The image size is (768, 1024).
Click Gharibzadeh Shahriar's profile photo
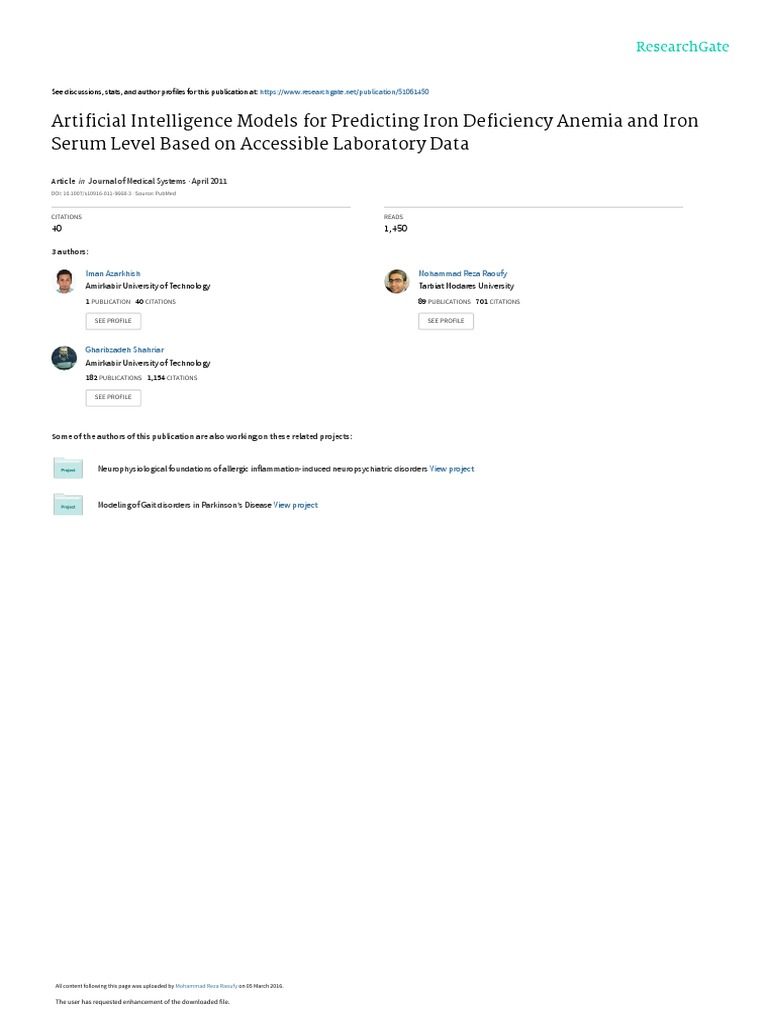pos(64,358)
